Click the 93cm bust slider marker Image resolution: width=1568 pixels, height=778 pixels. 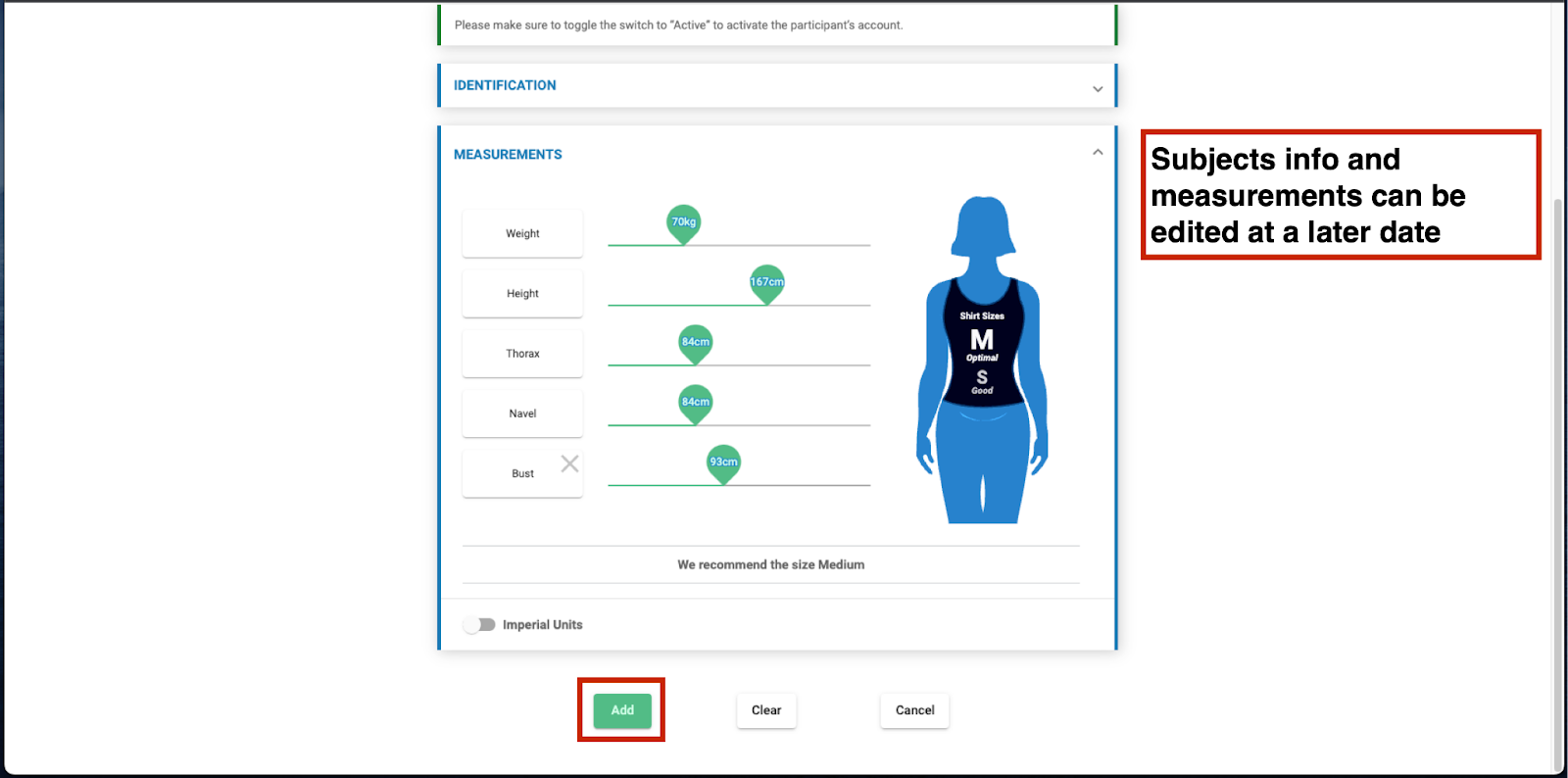pos(723,463)
